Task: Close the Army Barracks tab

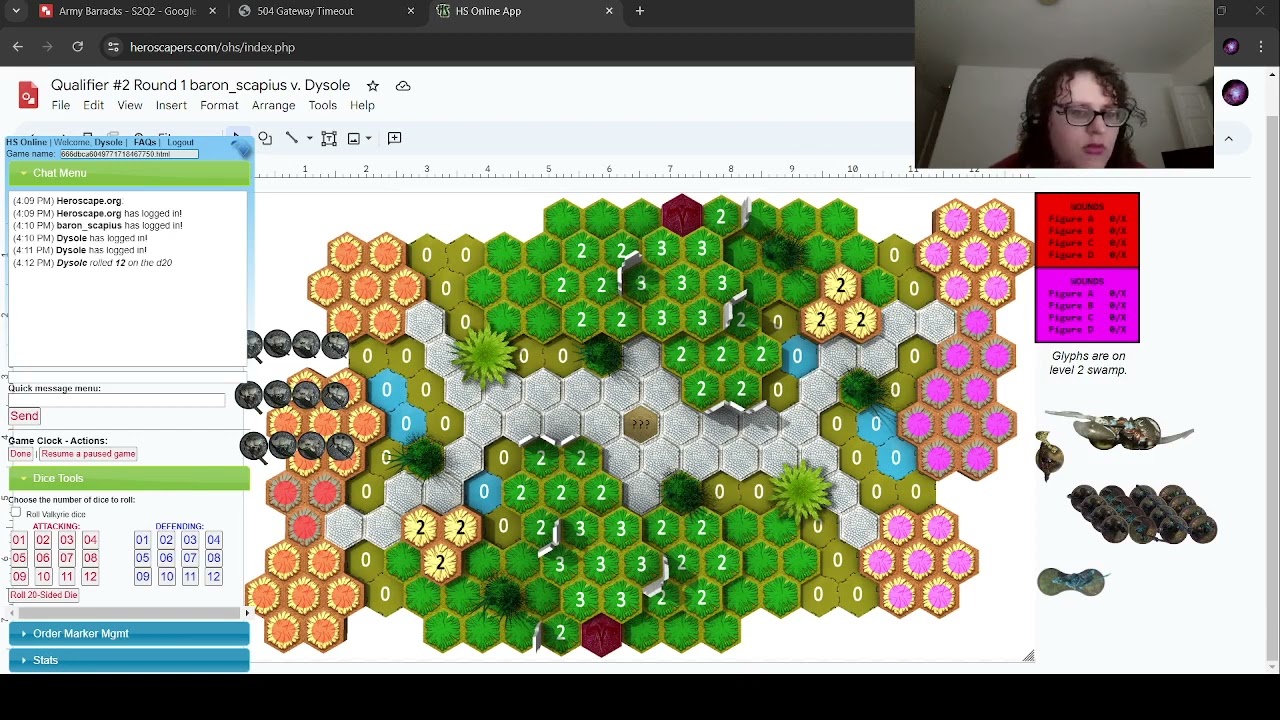Action: (x=212, y=11)
